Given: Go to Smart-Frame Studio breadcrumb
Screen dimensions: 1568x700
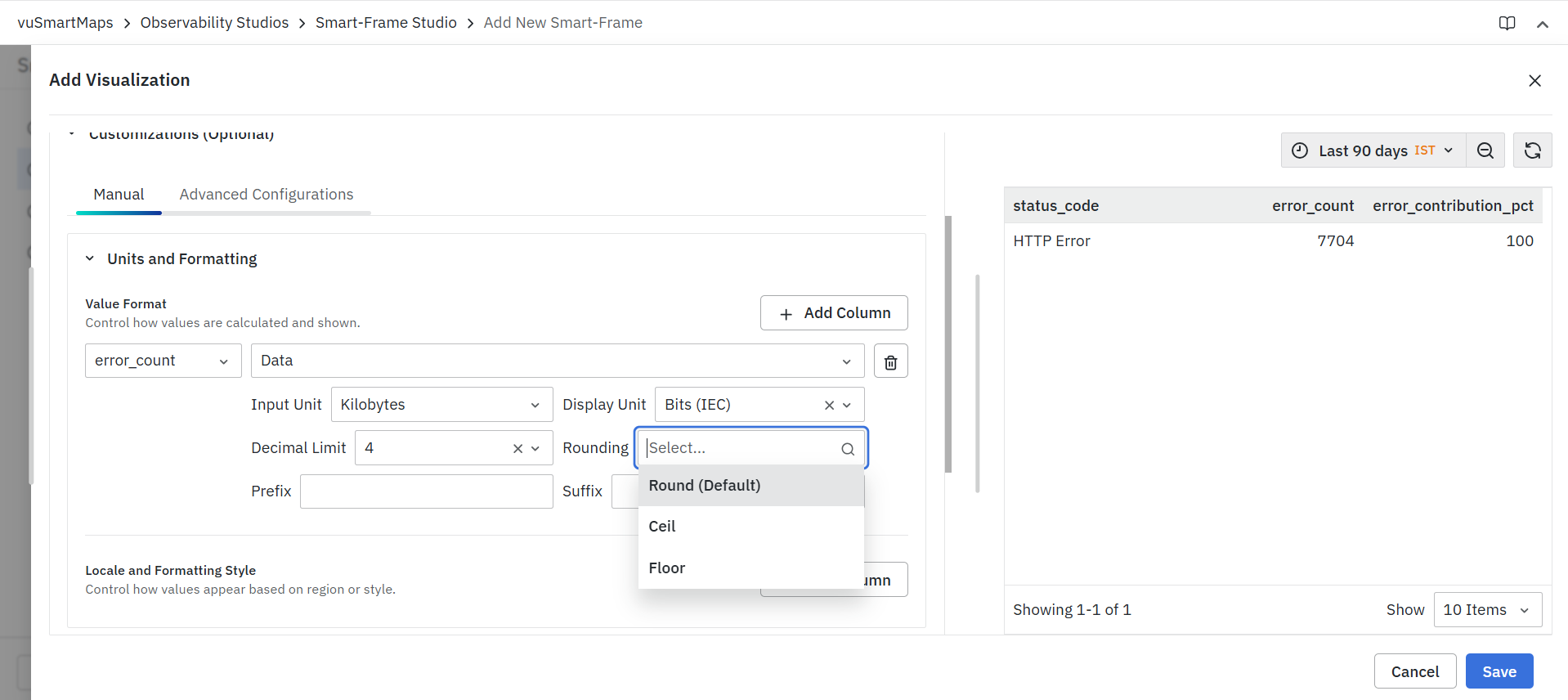Looking at the screenshot, I should [386, 23].
